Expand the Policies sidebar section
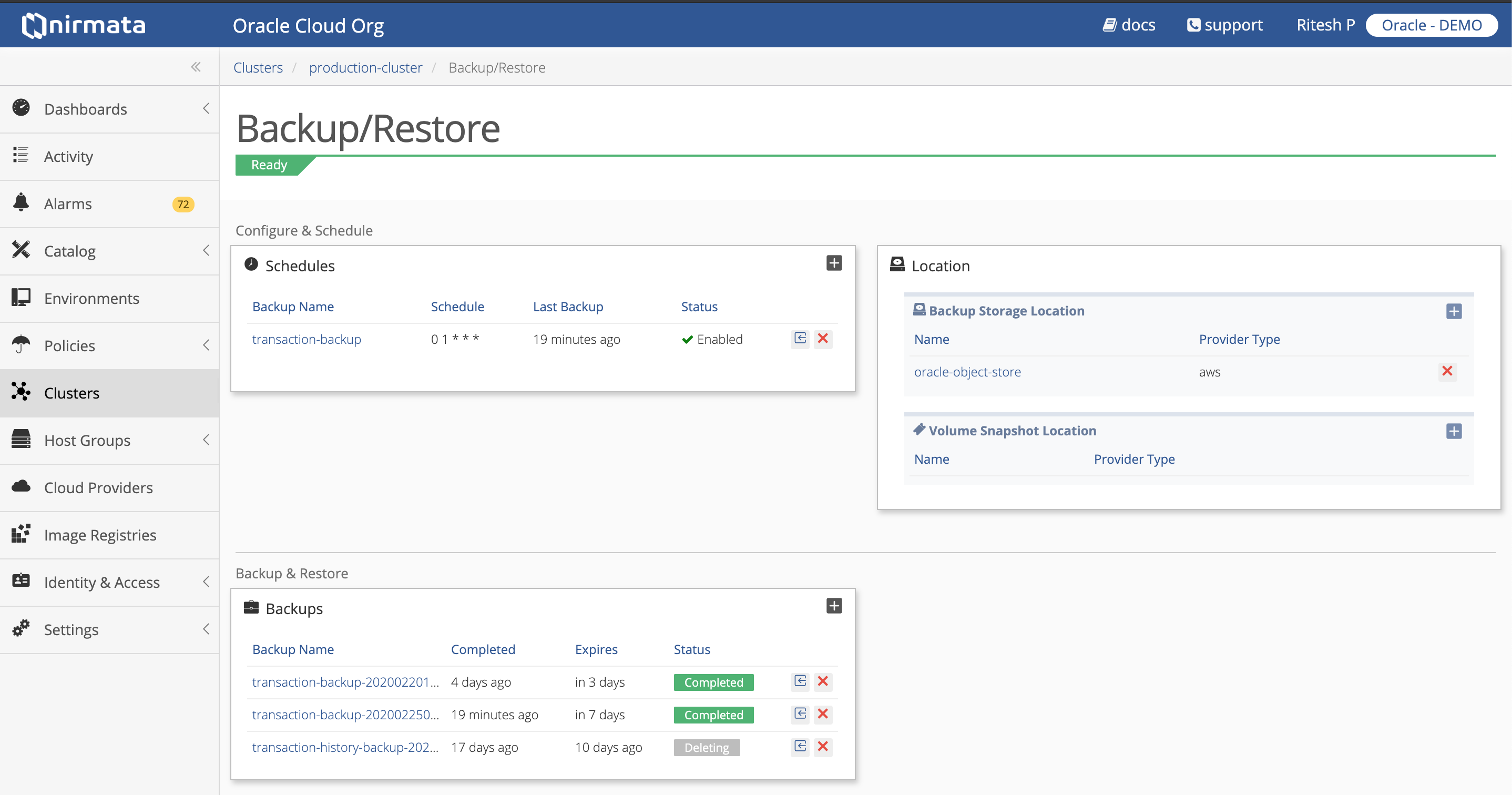Viewport: 1512px width, 795px height. click(206, 345)
